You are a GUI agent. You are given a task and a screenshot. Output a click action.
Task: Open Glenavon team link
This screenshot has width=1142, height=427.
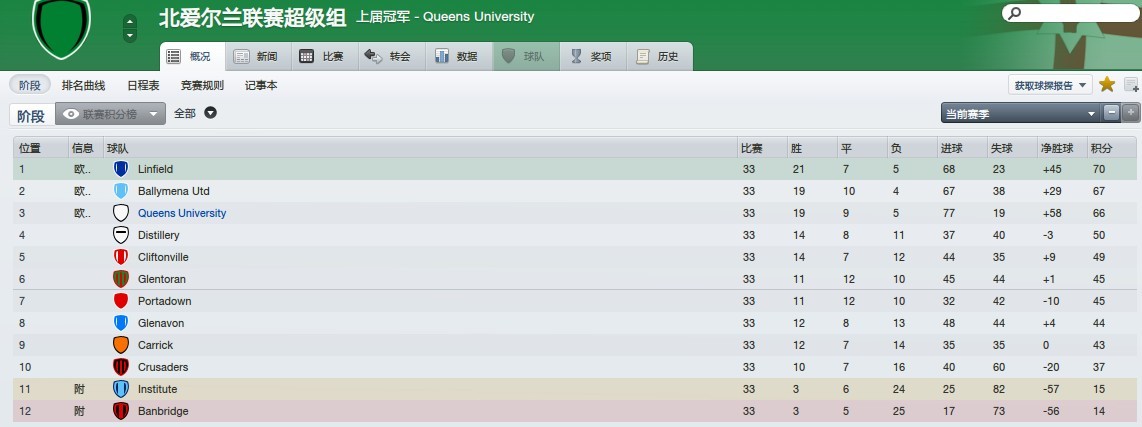(x=161, y=323)
